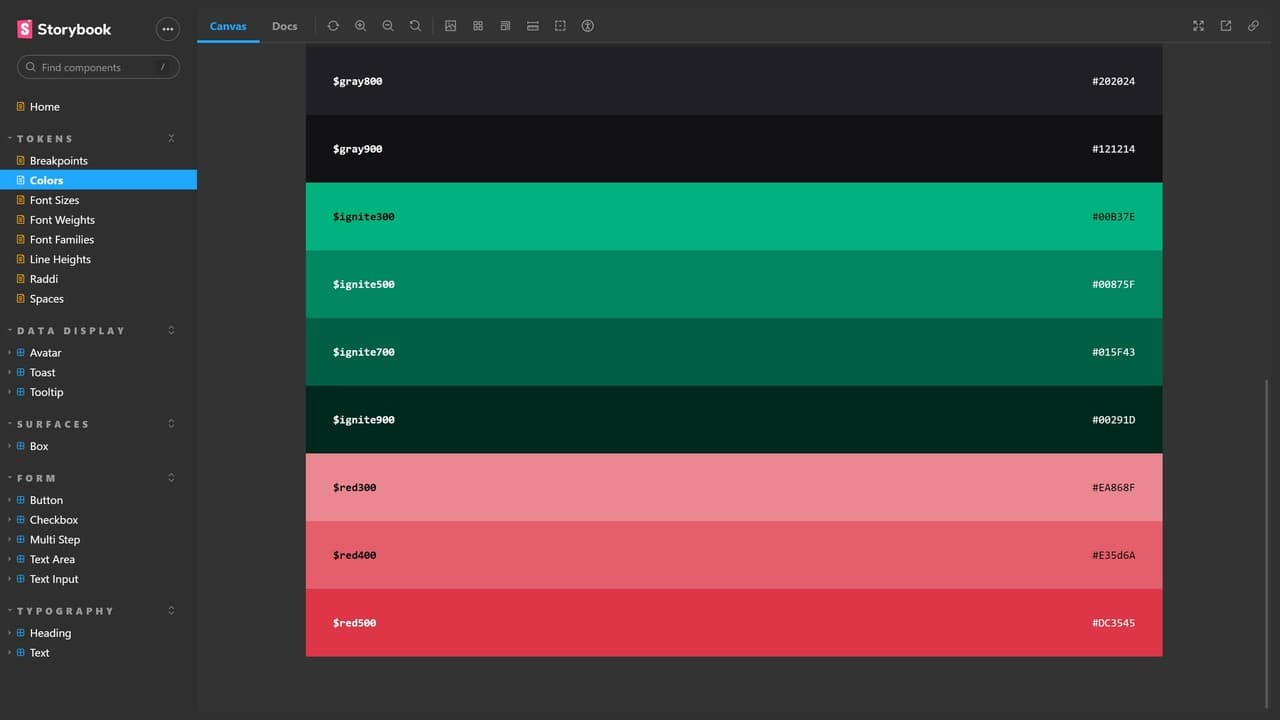1280x720 pixels.
Task: Open the accessibility vision simulator
Action: (x=588, y=26)
